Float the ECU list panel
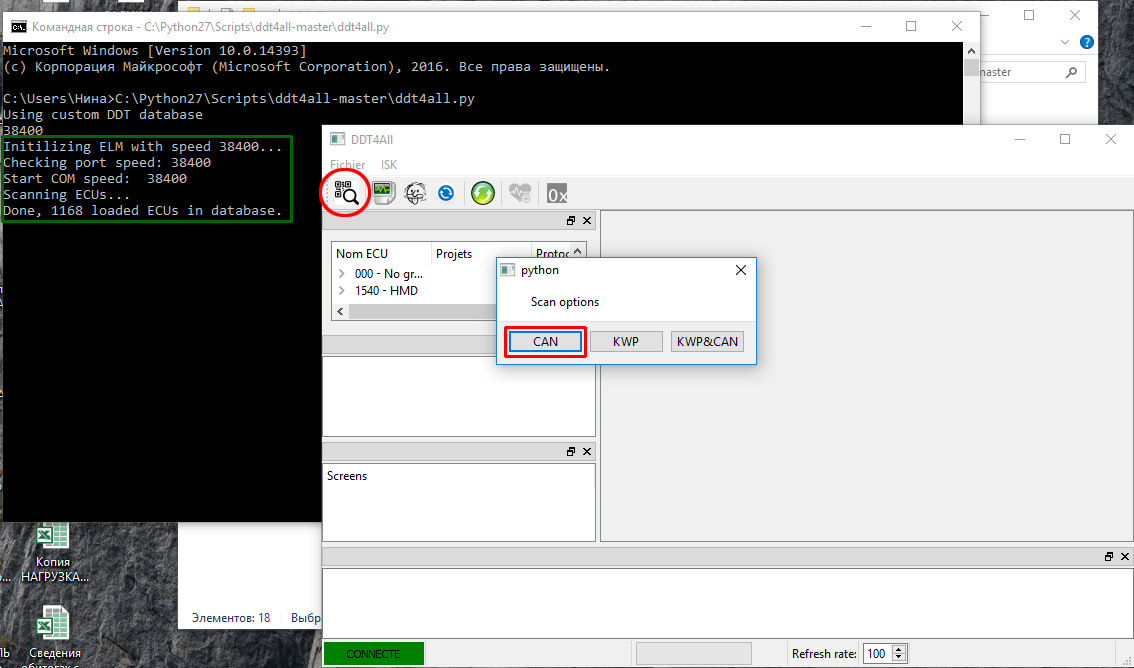 (x=571, y=220)
